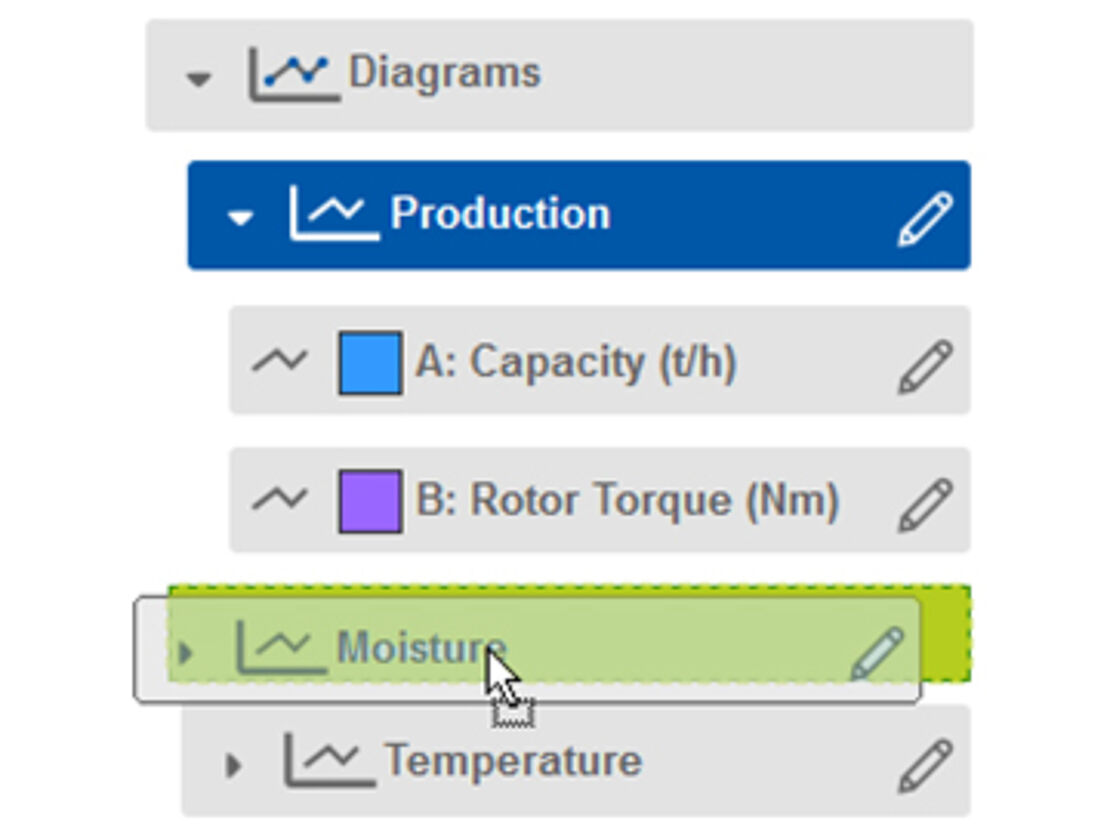Expand the Moisture diagram group
The width and height of the screenshot is (1110, 833).
185,654
